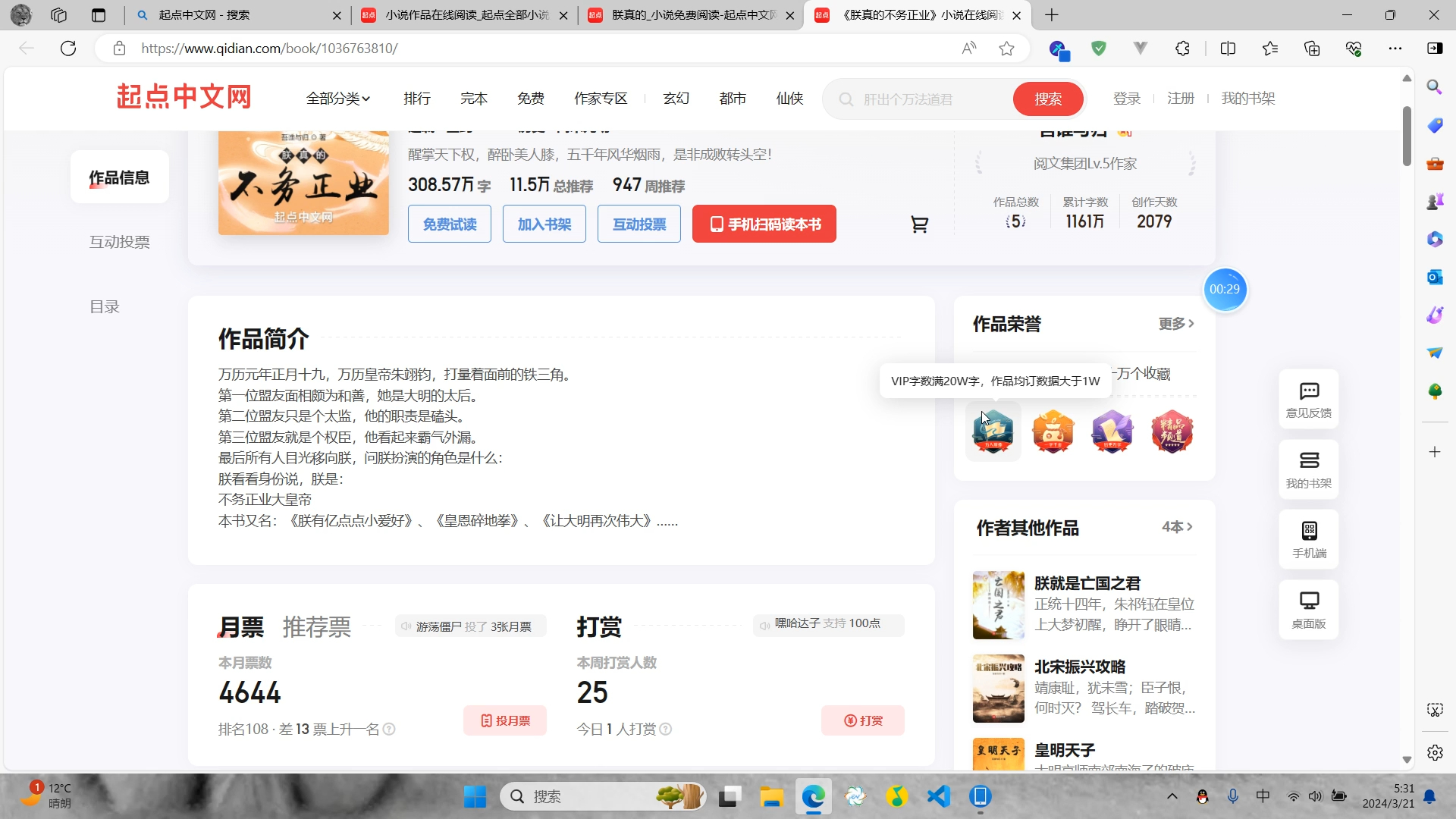
Task: Click 互动投票 button near cover
Action: (639, 224)
